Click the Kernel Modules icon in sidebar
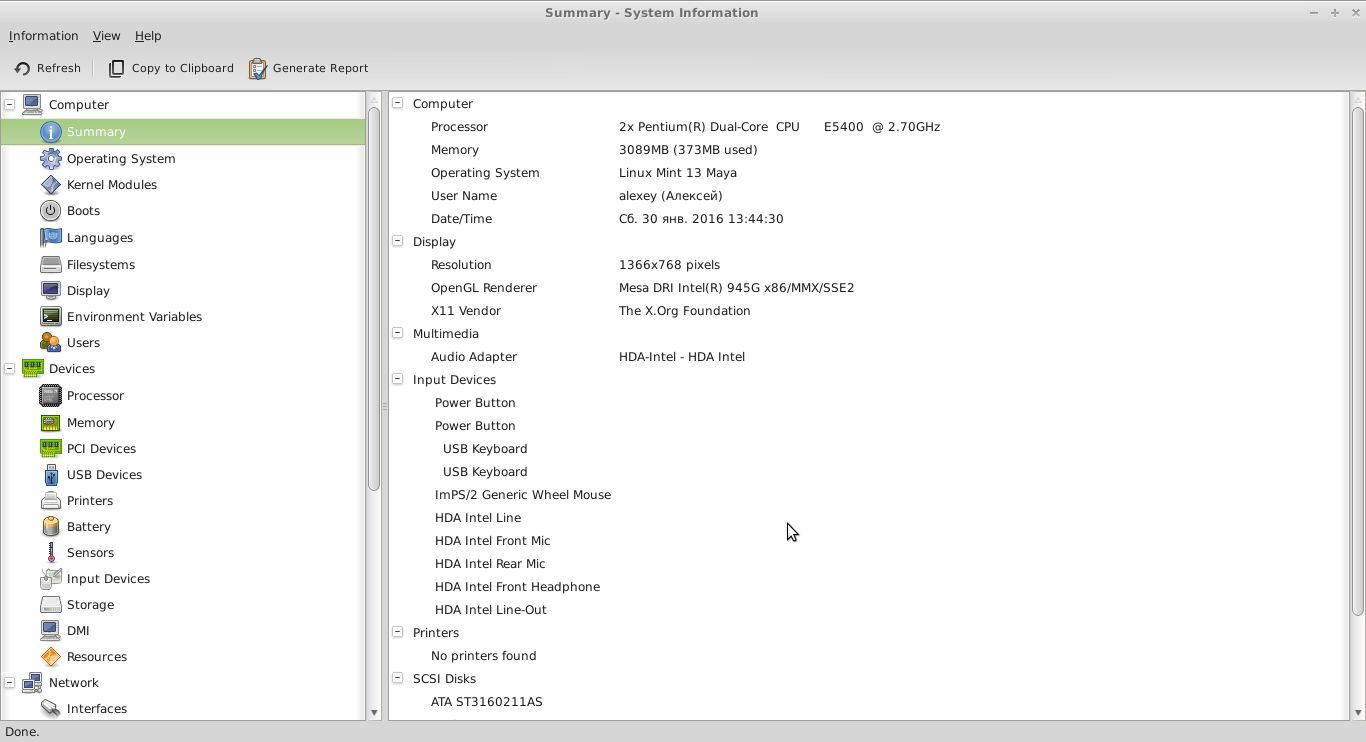The image size is (1366, 742). [50, 185]
